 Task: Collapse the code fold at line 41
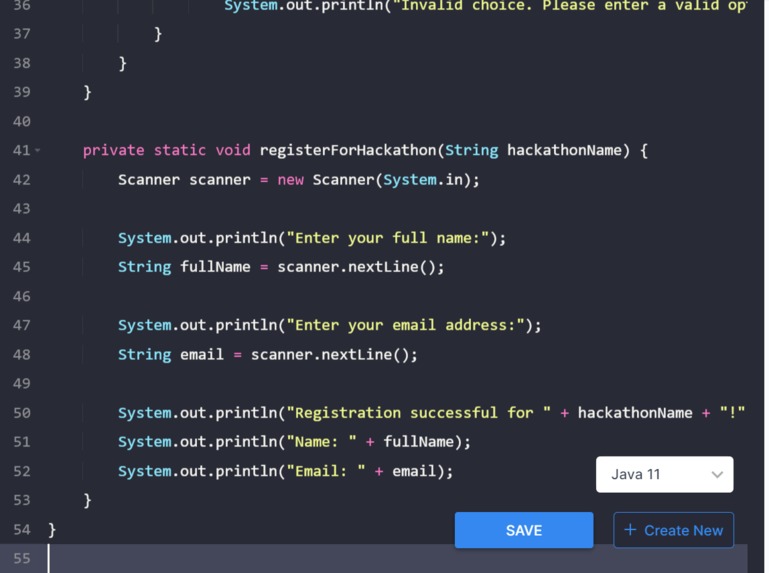[x=38, y=150]
